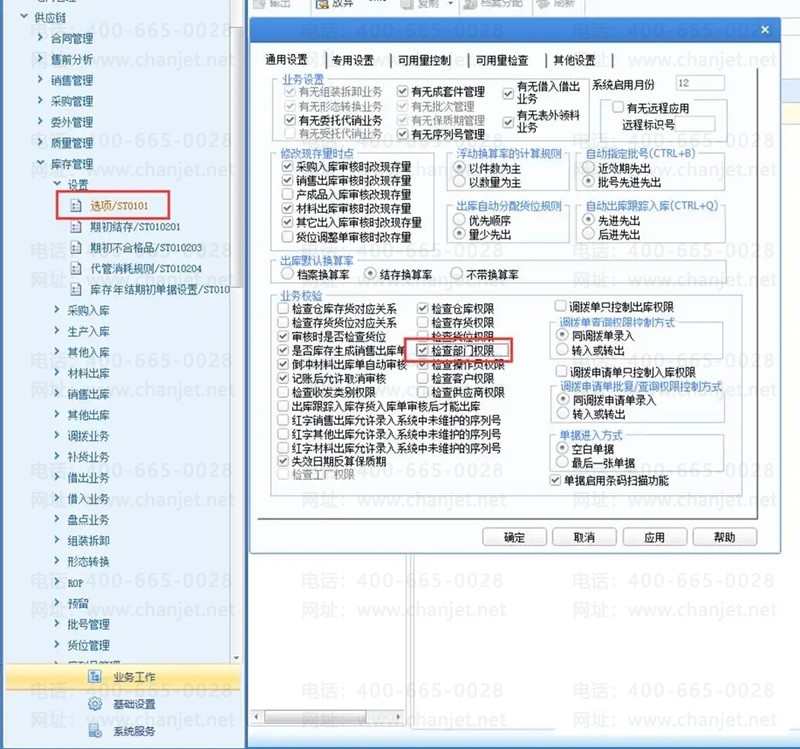Uncheck 采购入库审核时改现存量
800x749 pixels.
287,166
